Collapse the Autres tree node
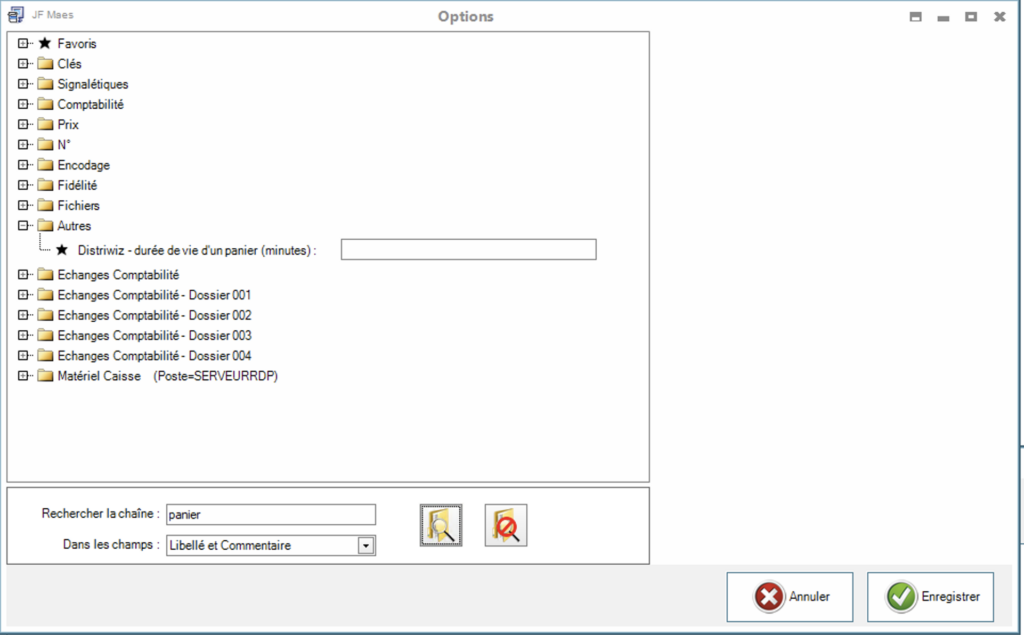 coord(23,226)
